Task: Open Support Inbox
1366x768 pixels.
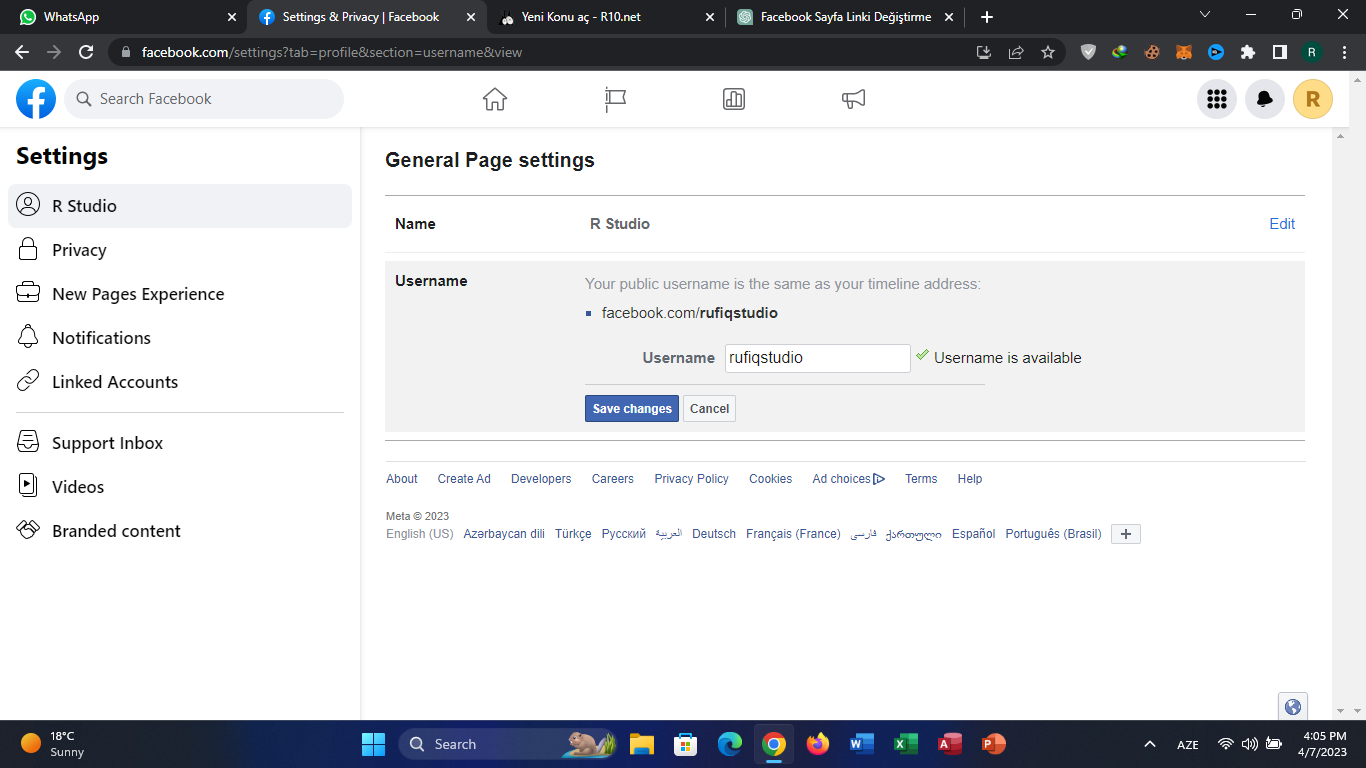Action: [x=180, y=443]
